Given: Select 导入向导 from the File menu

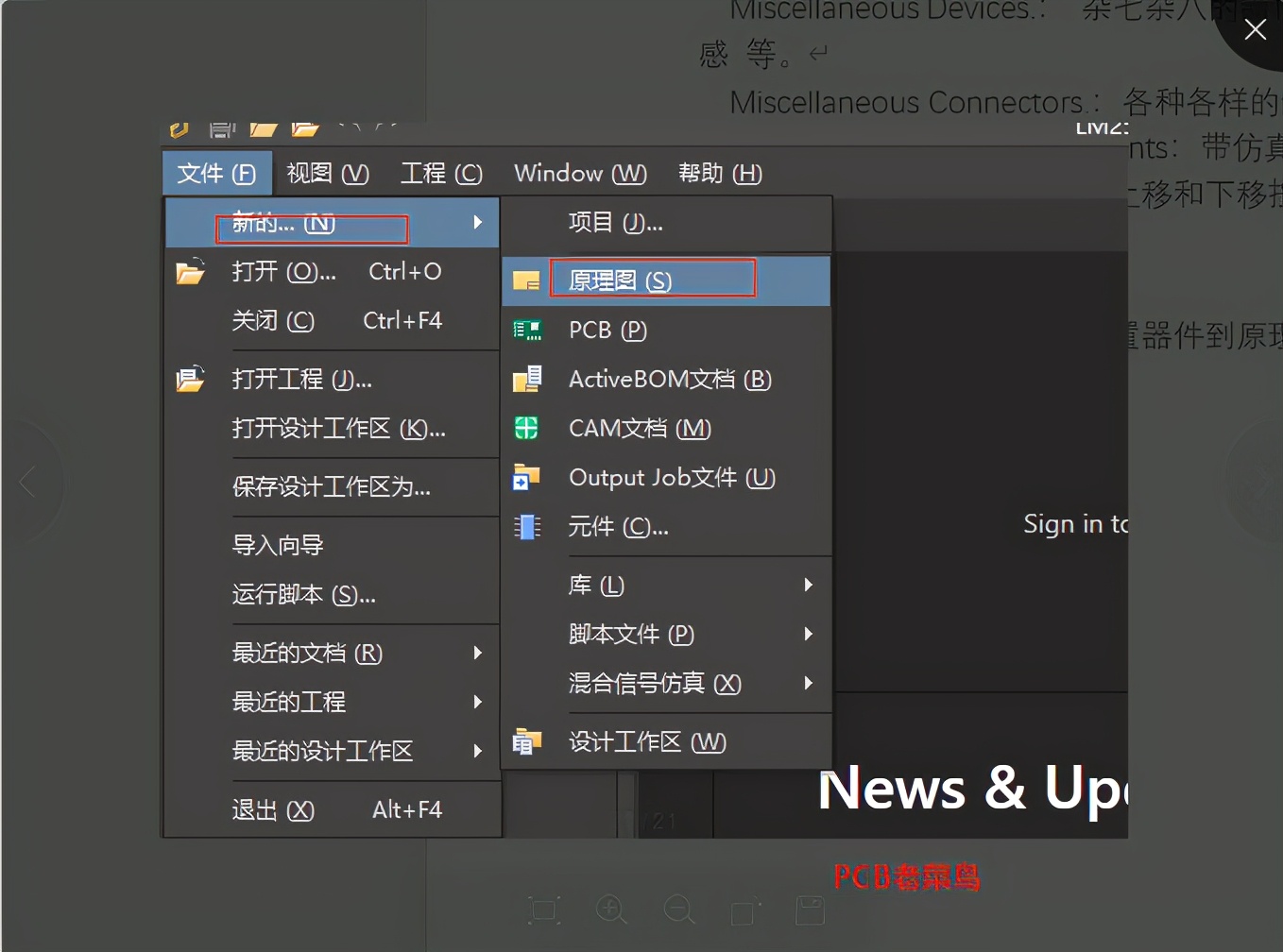Looking at the screenshot, I should point(278,544).
